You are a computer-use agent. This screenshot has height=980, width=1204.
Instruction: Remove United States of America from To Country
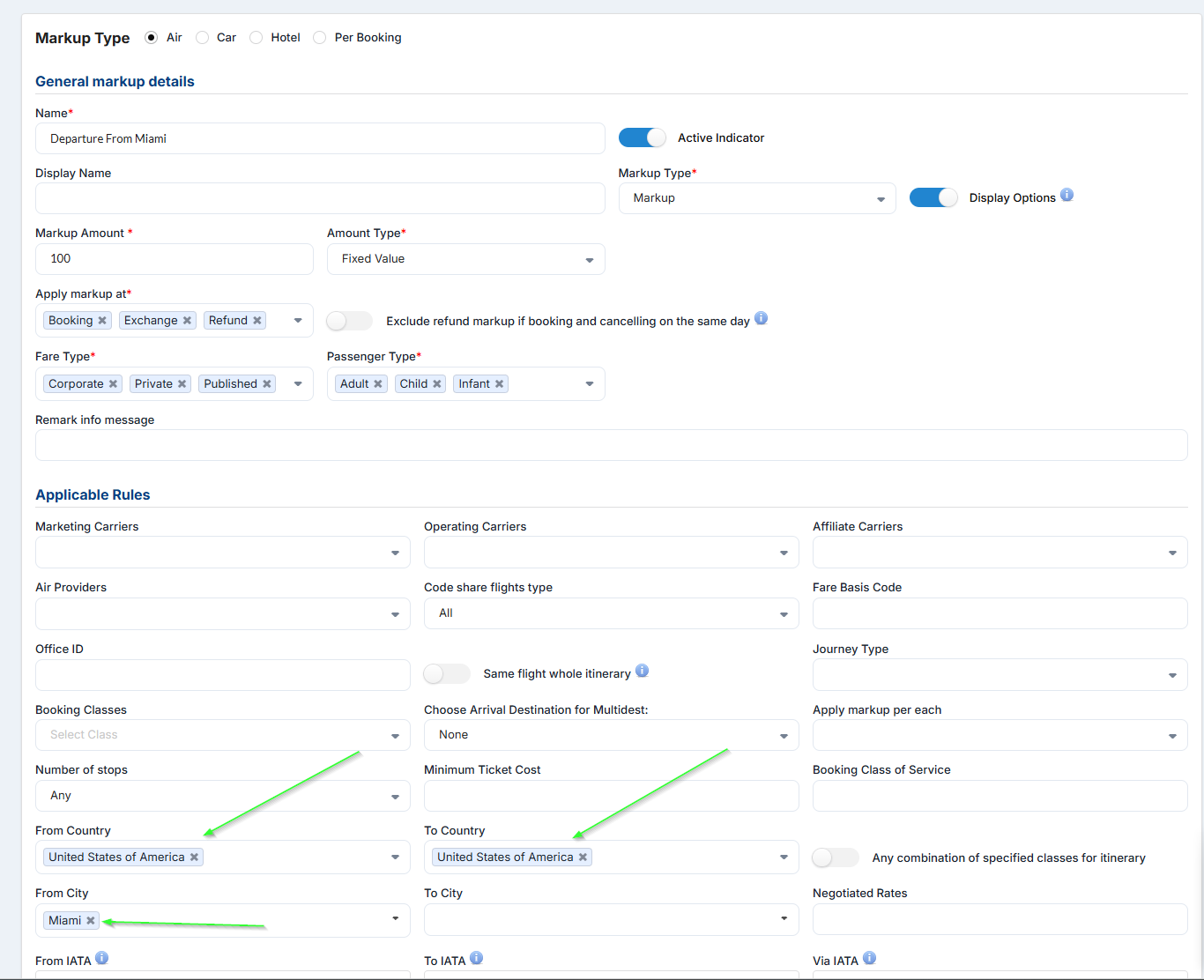(583, 857)
